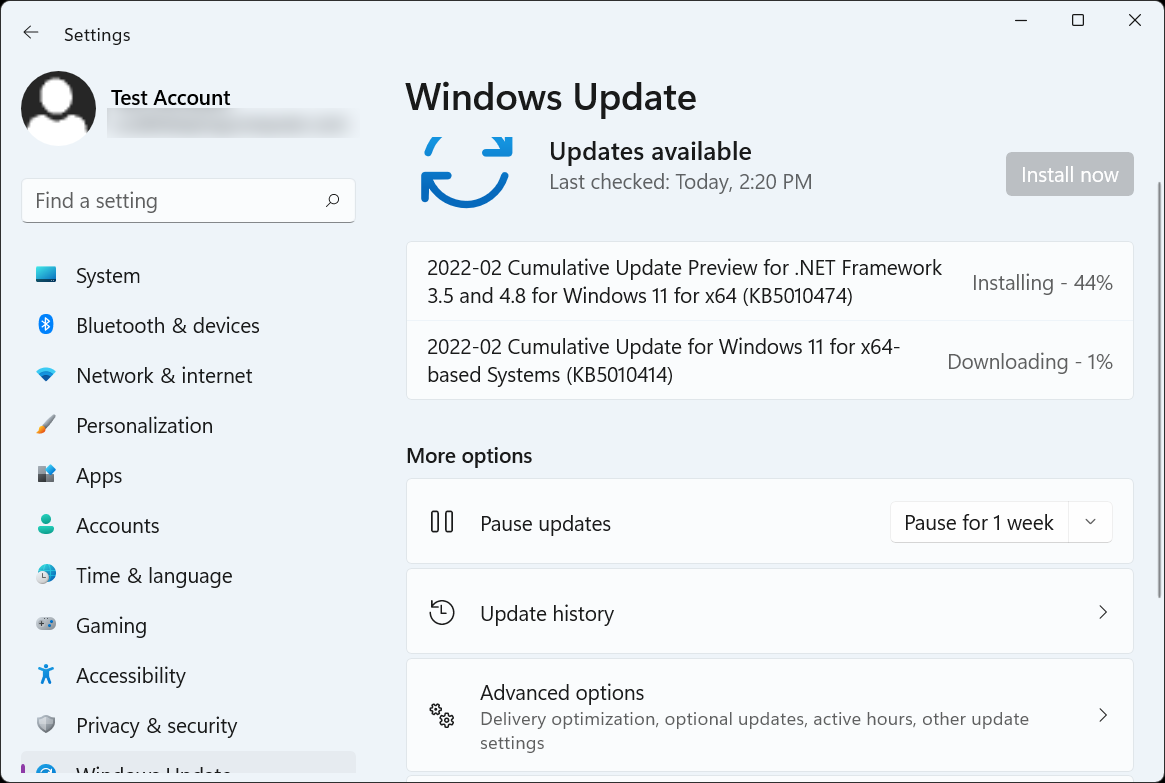Select Personalization in the sidebar

click(189, 426)
